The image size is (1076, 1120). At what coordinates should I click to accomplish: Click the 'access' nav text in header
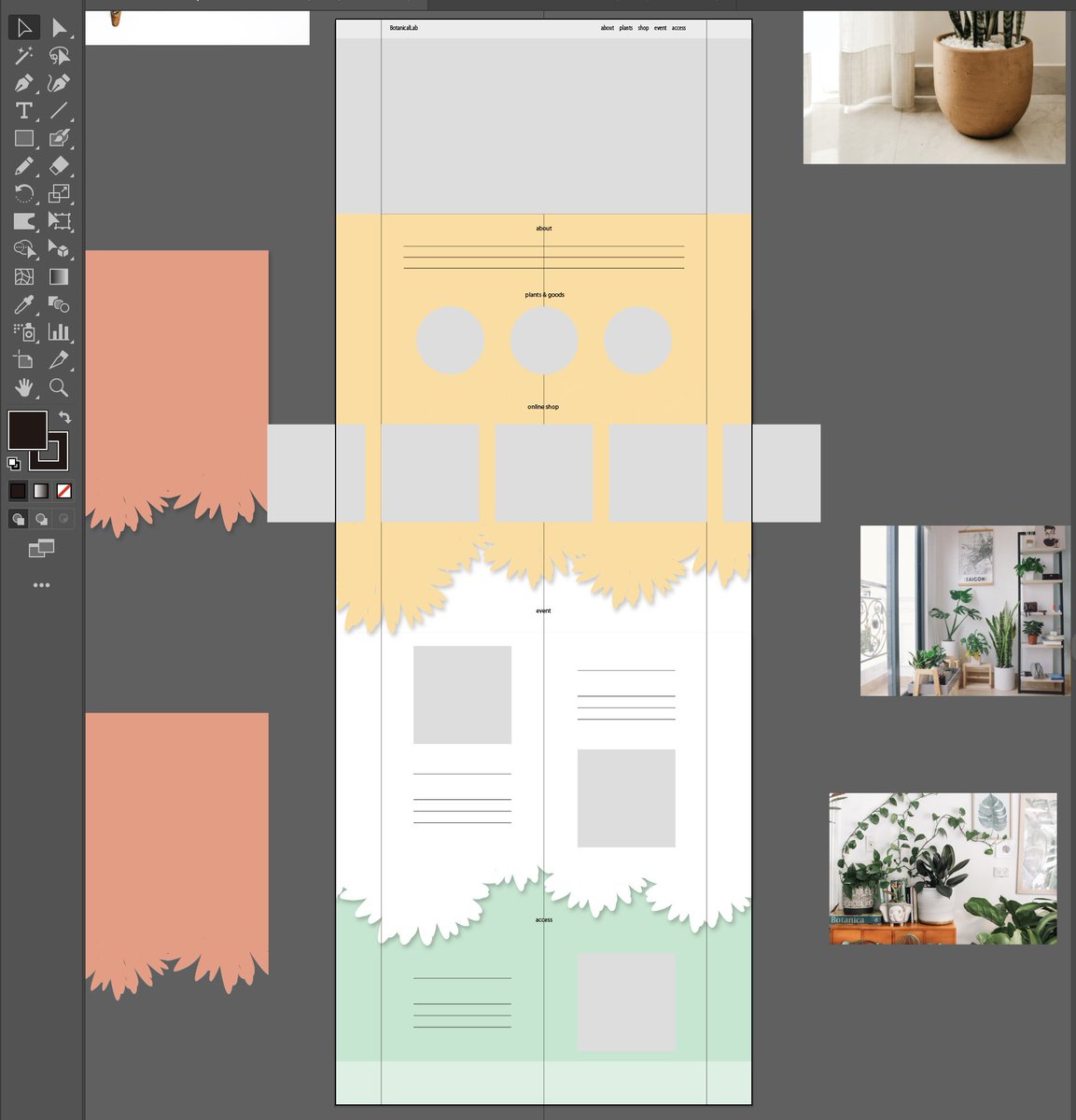678,28
